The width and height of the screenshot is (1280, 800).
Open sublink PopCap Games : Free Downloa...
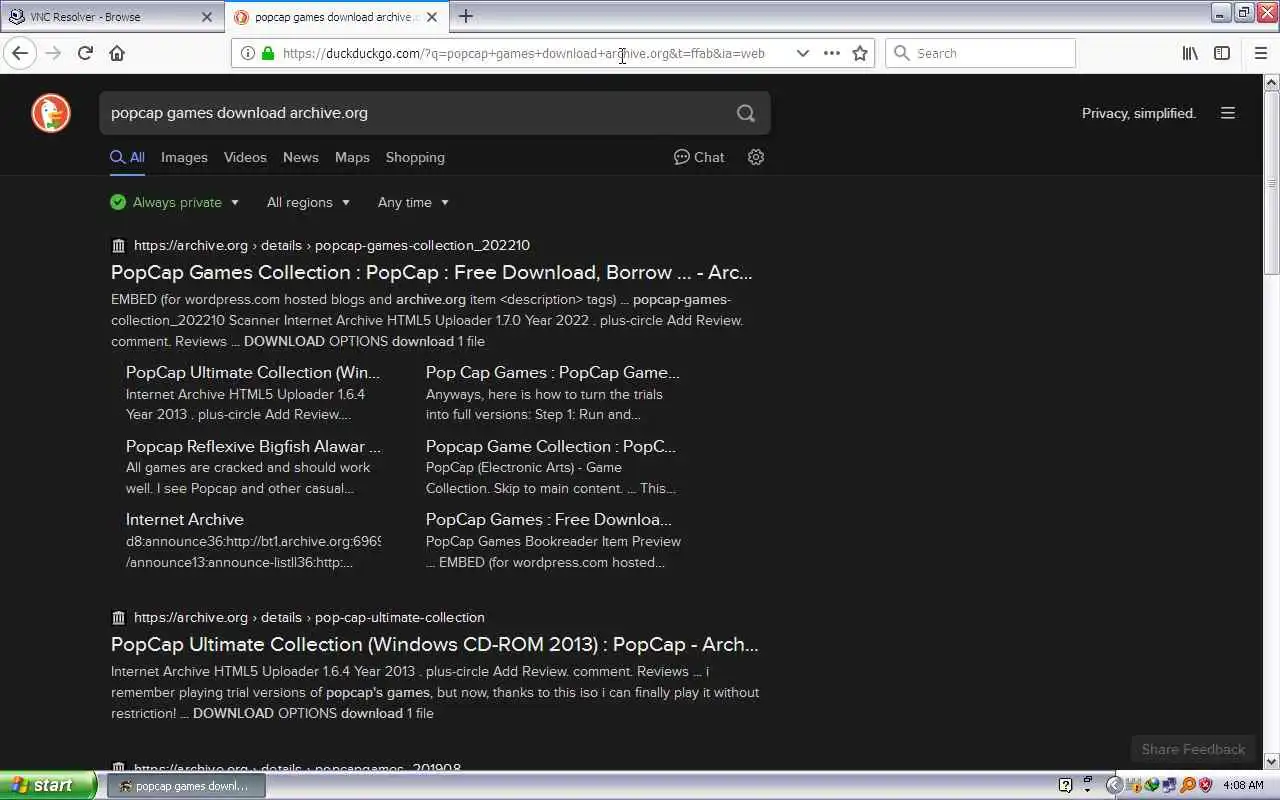click(549, 519)
